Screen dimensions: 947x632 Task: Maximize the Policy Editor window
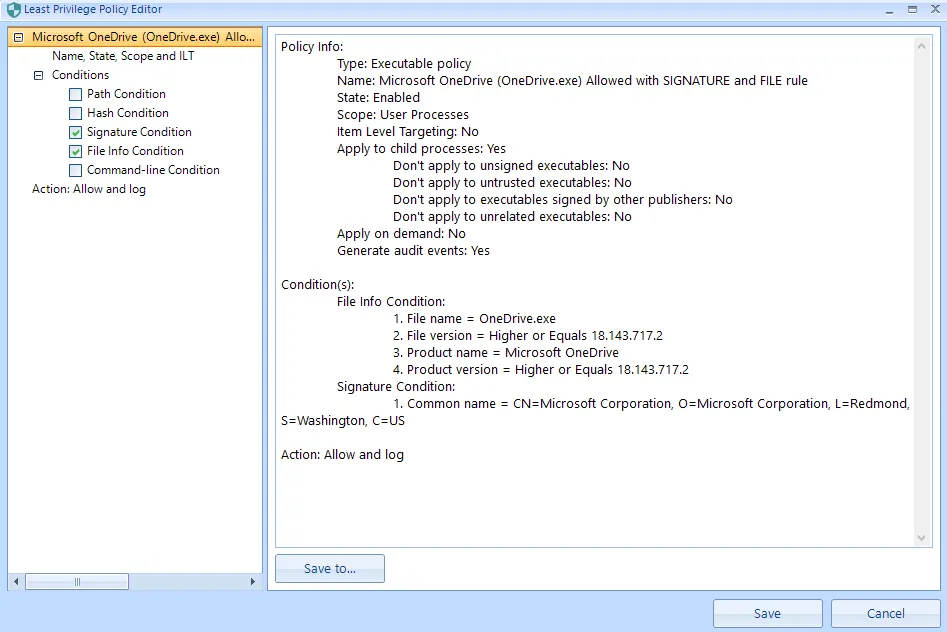(911, 9)
